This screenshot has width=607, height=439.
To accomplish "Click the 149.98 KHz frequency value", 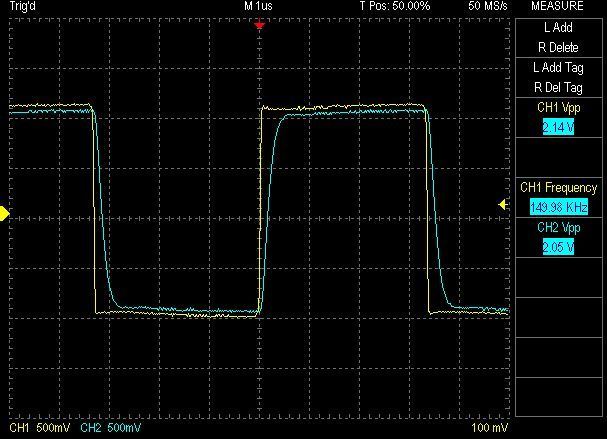I will (x=559, y=207).
